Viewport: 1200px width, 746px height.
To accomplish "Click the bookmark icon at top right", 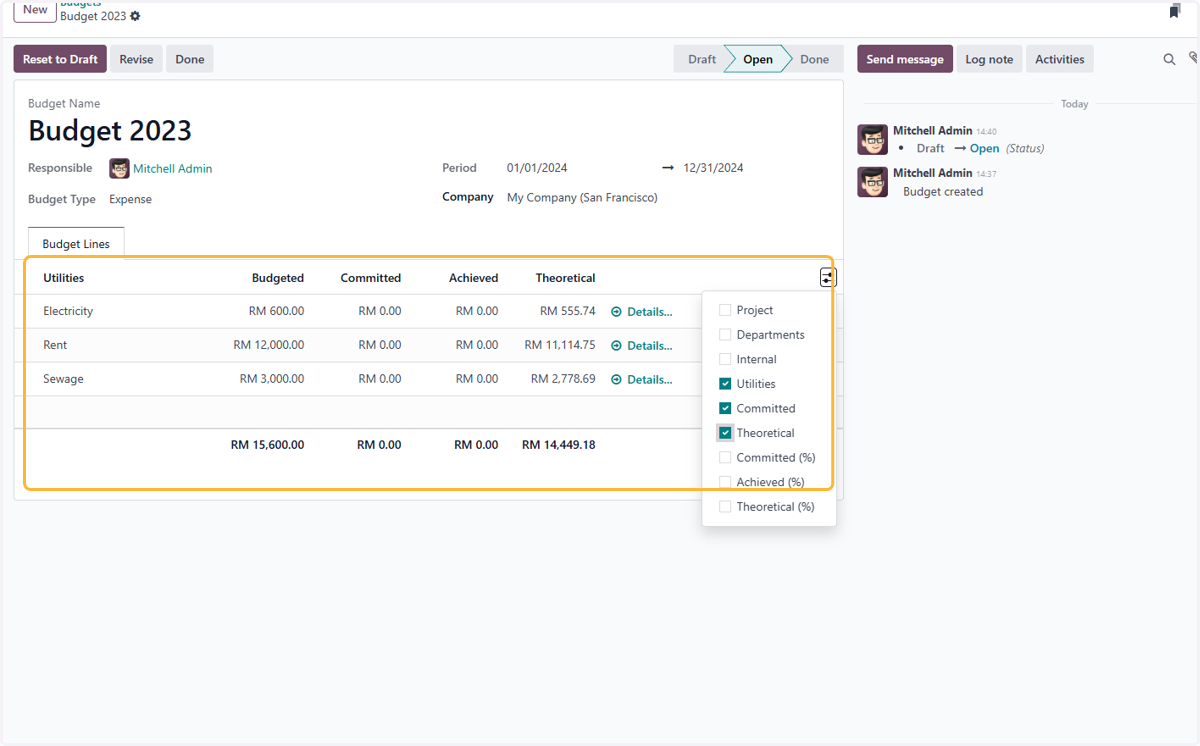I will [x=1175, y=11].
